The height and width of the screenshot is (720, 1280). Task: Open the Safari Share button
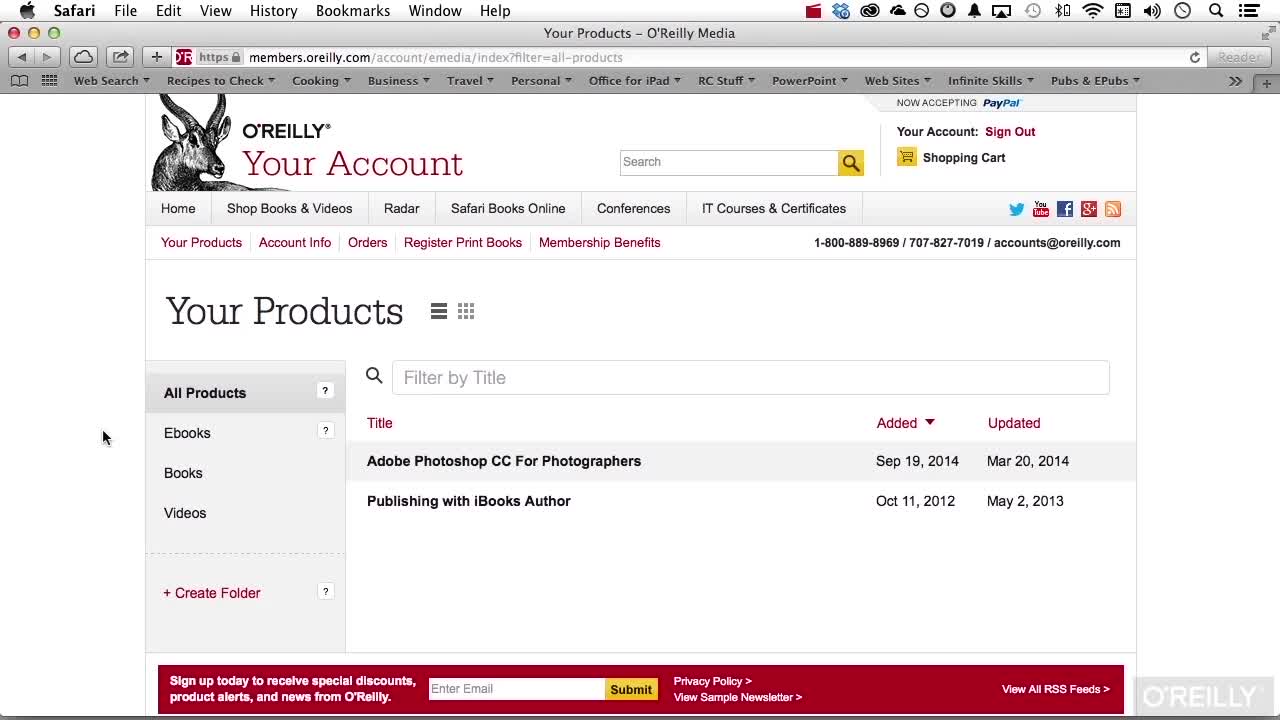(x=120, y=57)
